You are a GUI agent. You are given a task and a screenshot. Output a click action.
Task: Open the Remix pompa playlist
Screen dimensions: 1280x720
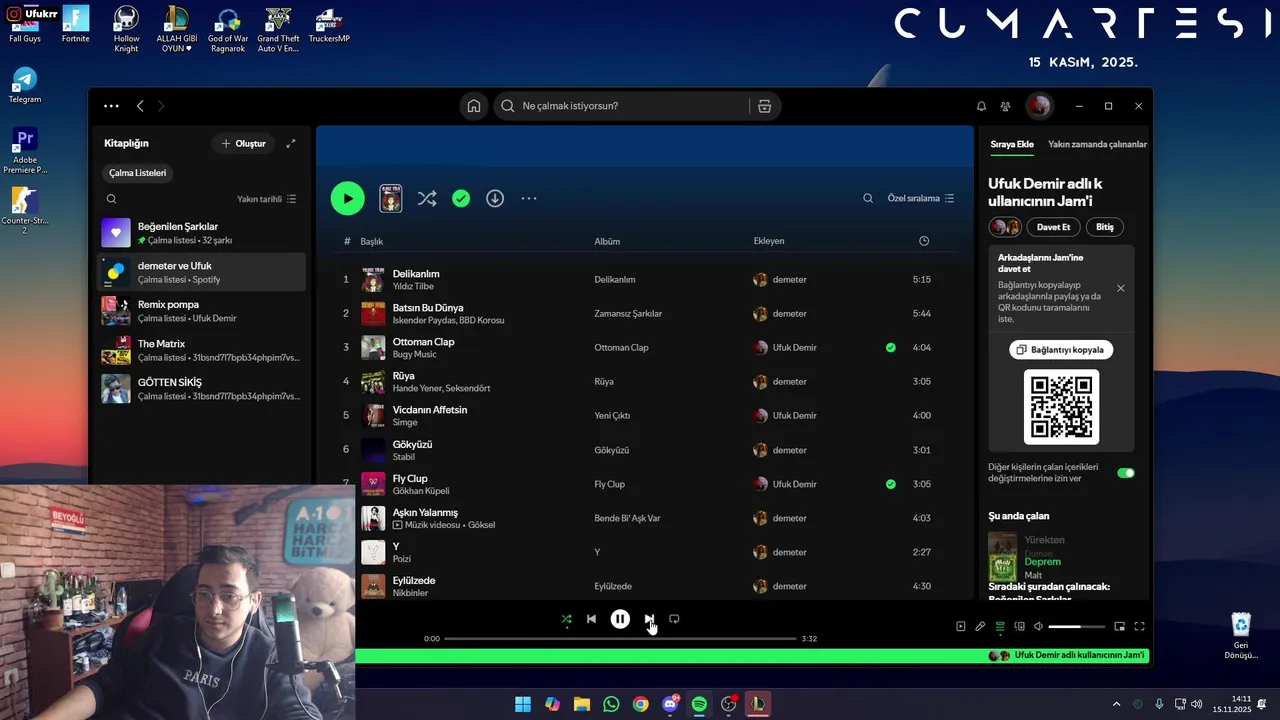click(201, 311)
